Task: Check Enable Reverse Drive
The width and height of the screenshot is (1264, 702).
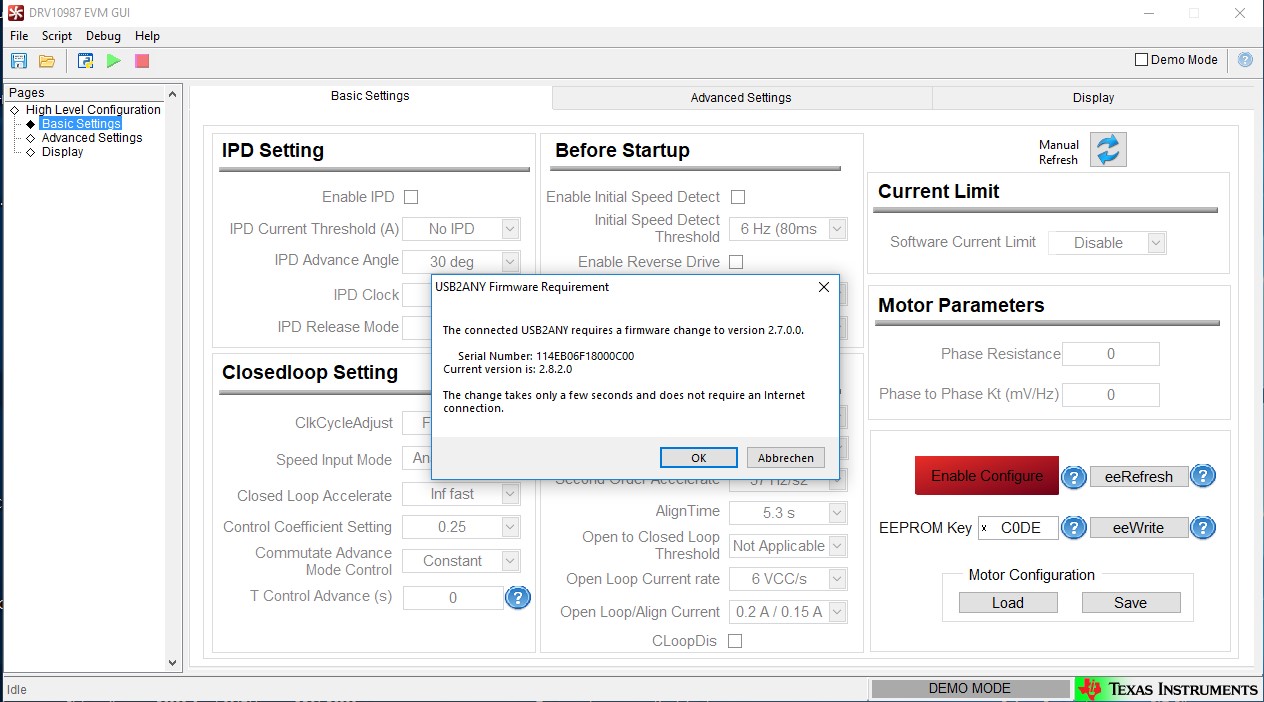Action: (736, 262)
